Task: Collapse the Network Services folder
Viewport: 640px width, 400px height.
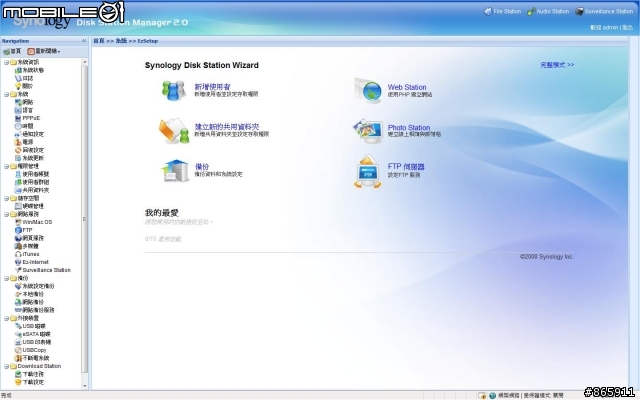Action: (x=6, y=214)
